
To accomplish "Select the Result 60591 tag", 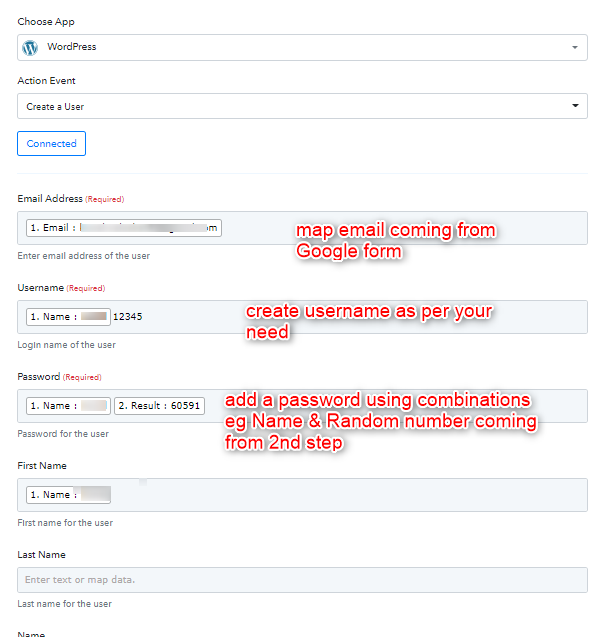I will [159, 405].
